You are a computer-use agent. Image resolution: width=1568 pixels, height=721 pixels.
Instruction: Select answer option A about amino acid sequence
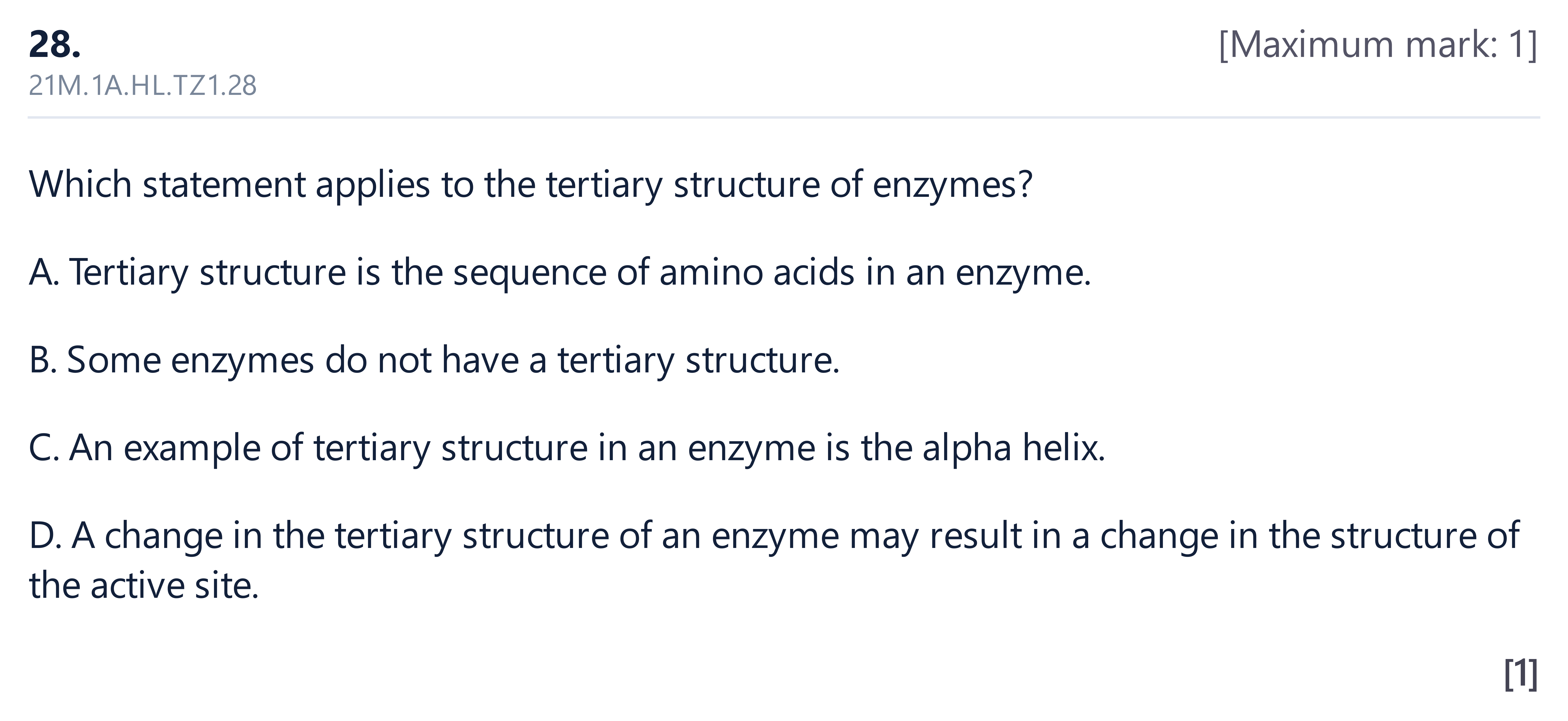point(560,272)
